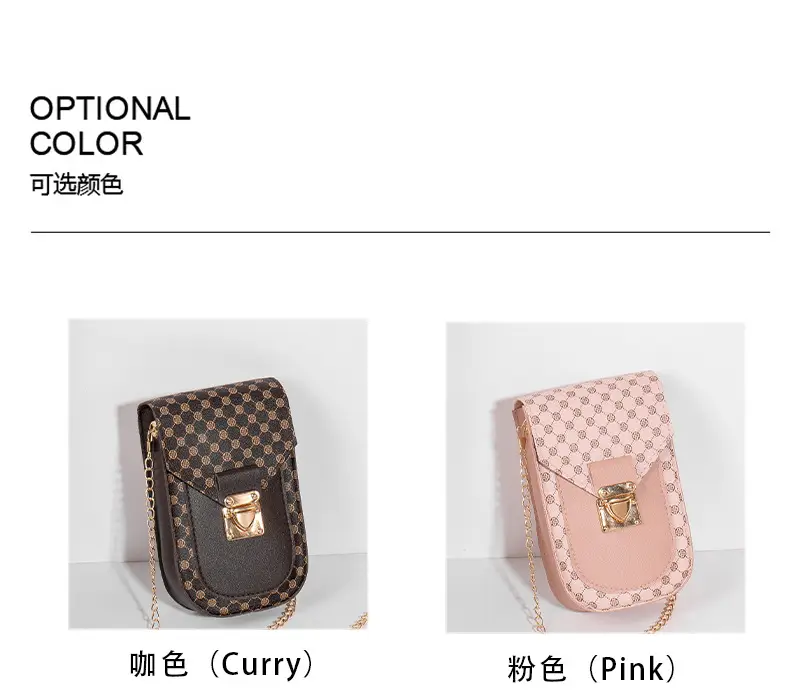Click the Pink bag product image
The height and width of the screenshot is (698, 800).
click(595, 478)
